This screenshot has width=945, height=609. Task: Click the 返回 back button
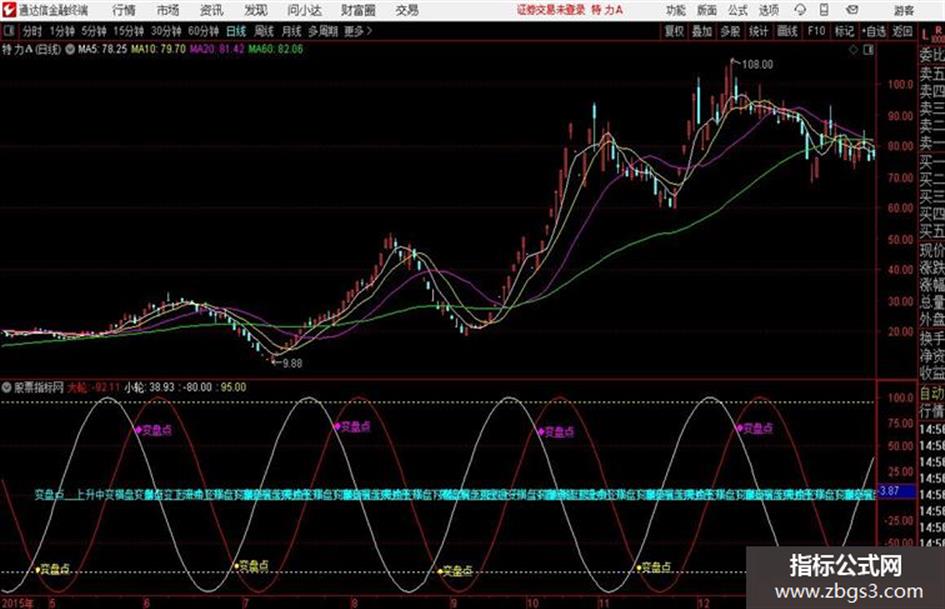(x=902, y=31)
